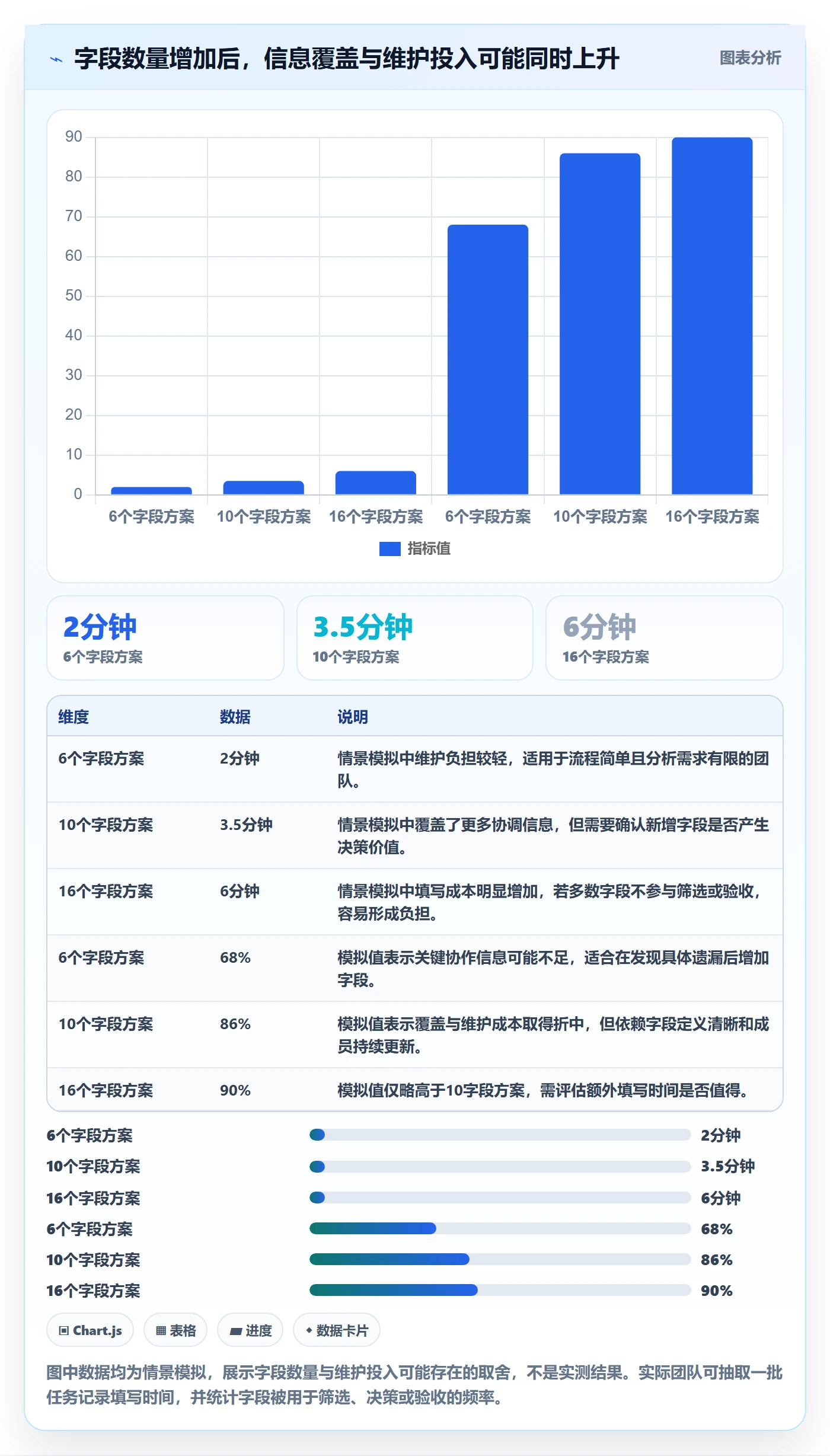This screenshot has height=1456, width=830.
Task: Toggle the 指标值 legend color box
Action: pyautogui.click(x=390, y=549)
